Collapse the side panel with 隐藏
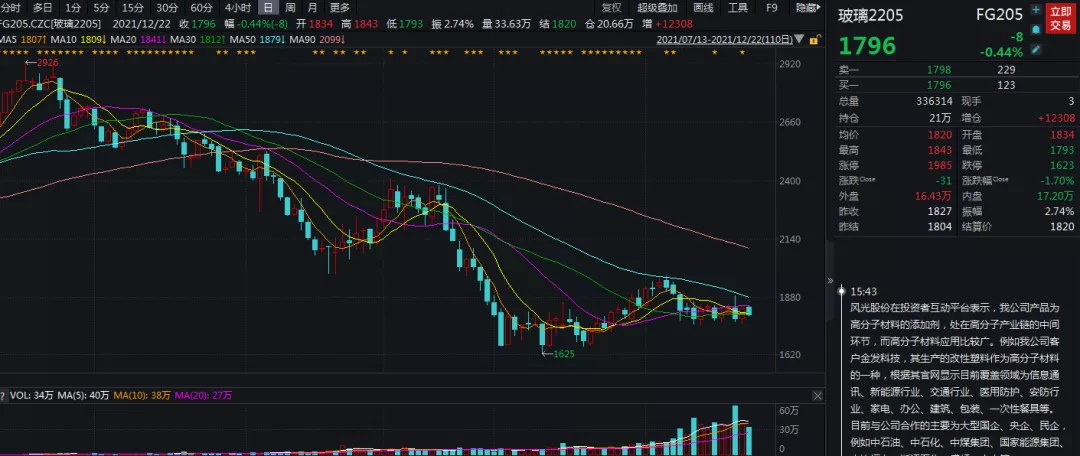The height and width of the screenshot is (456, 1080). (x=806, y=7)
